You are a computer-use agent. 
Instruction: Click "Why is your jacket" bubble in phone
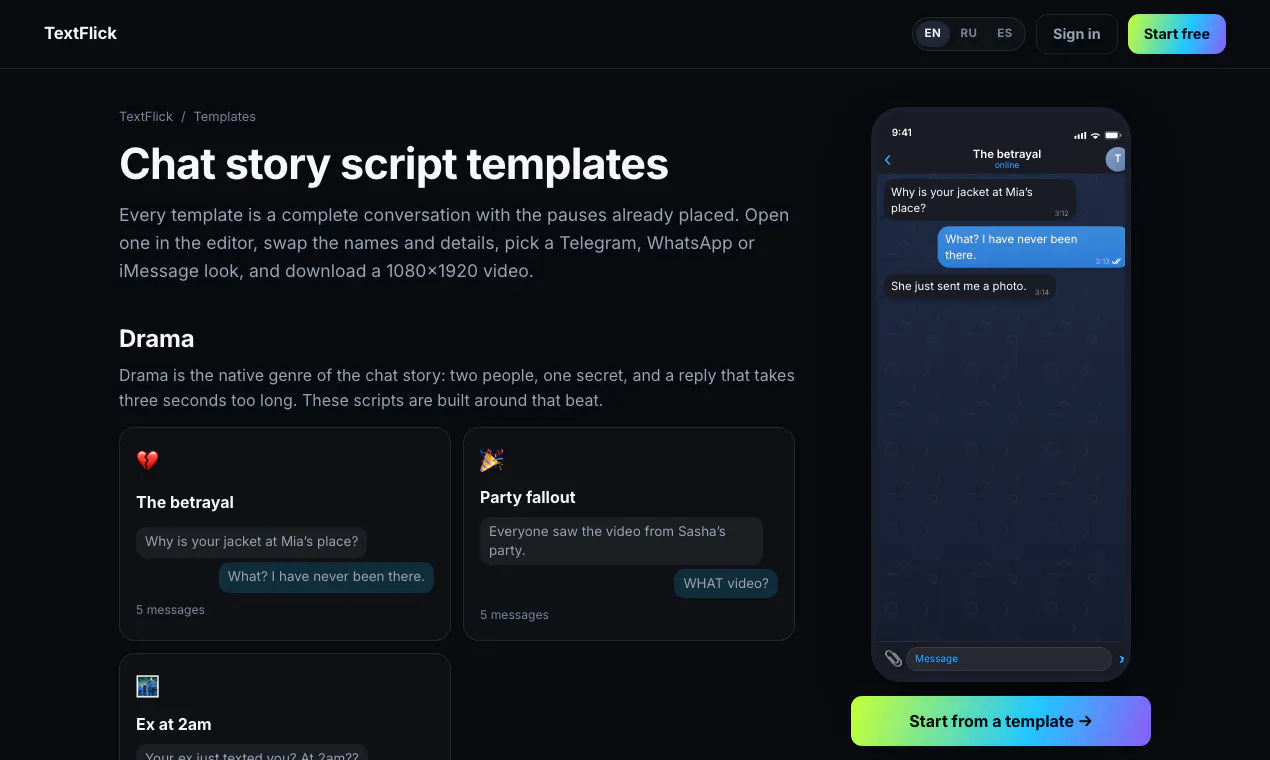coord(979,200)
